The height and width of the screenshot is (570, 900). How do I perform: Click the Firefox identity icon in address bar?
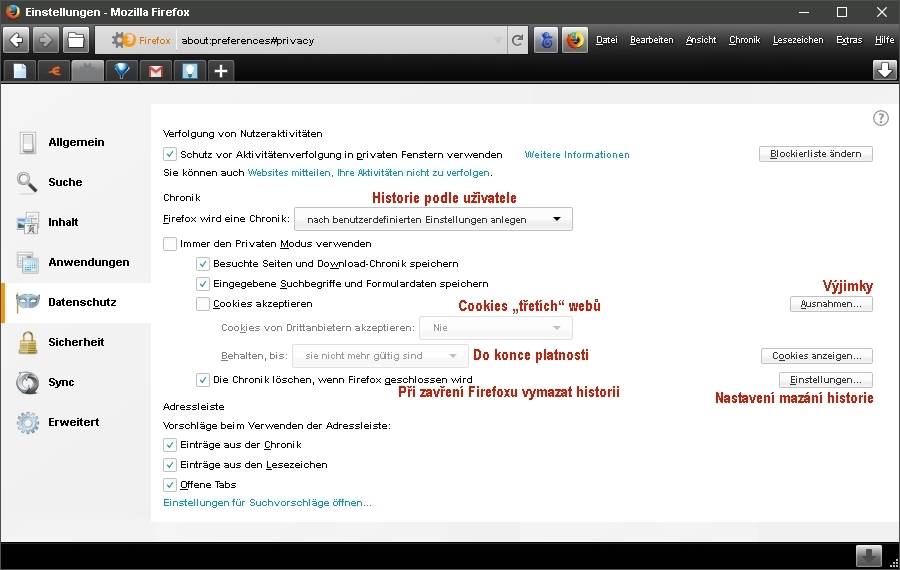click(x=141, y=40)
